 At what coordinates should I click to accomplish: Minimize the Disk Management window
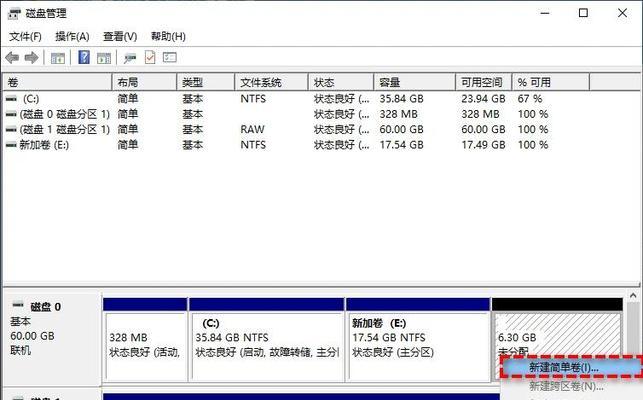pos(545,13)
